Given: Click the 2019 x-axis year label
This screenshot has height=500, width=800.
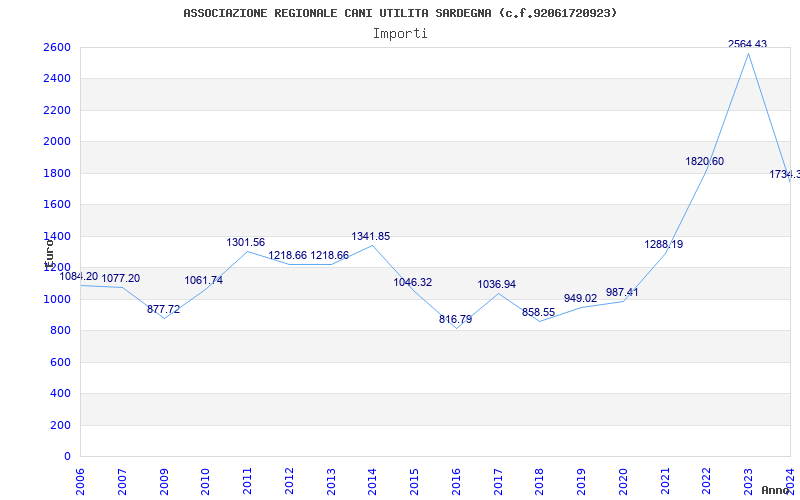Looking at the screenshot, I should coord(582,482).
